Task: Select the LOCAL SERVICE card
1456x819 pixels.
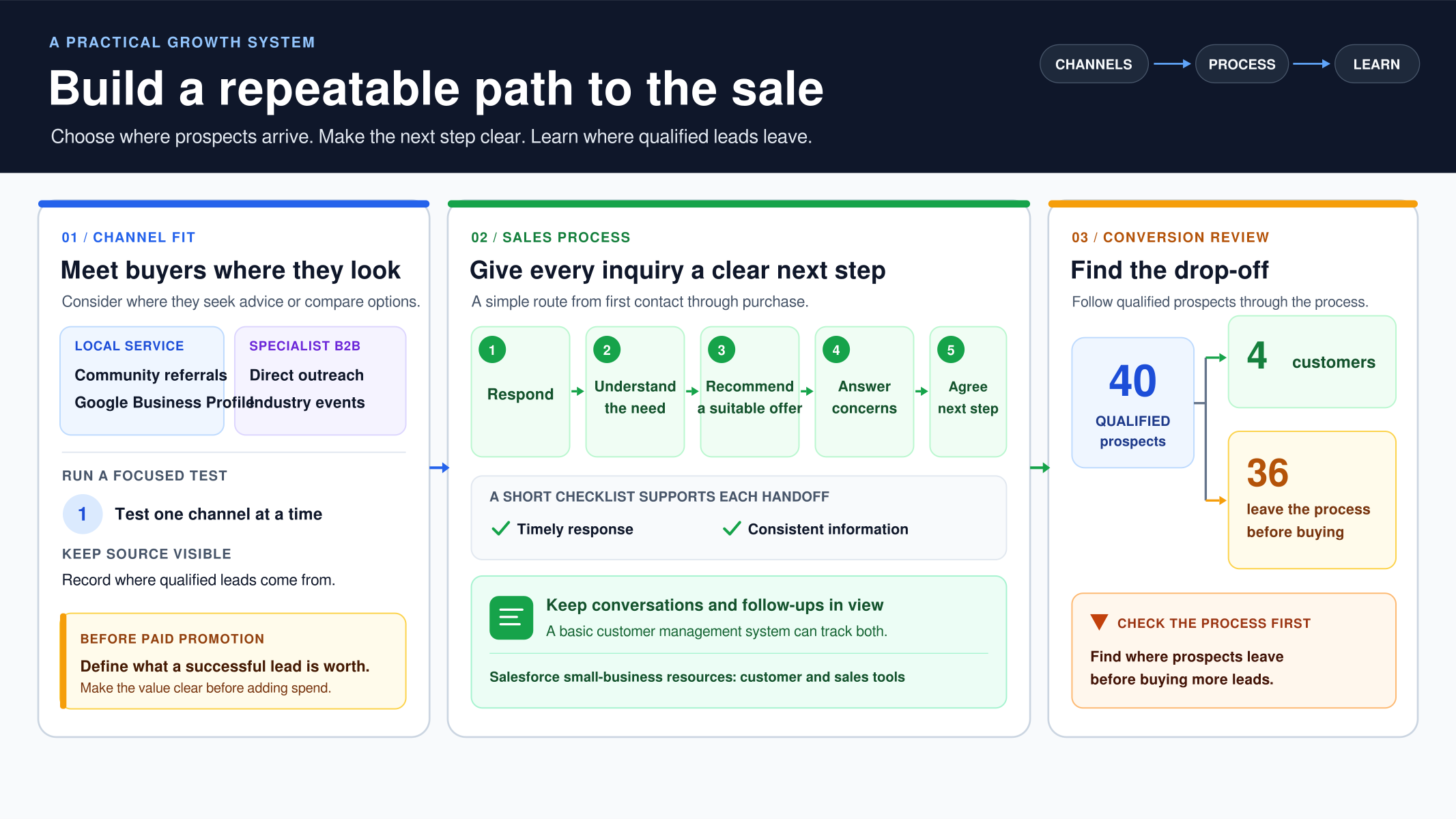Action: [142, 381]
